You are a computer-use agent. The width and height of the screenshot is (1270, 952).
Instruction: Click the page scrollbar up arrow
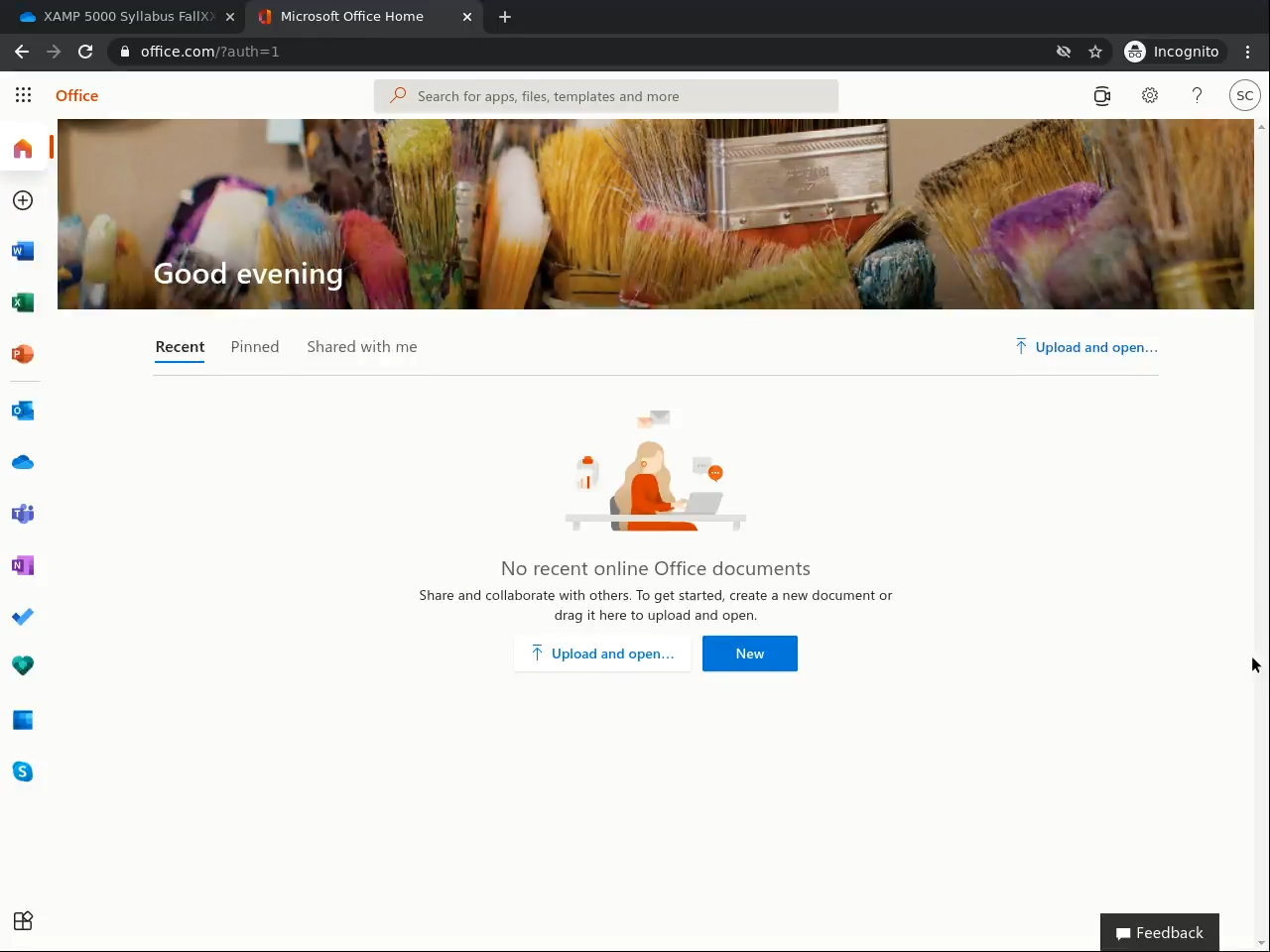click(1261, 126)
